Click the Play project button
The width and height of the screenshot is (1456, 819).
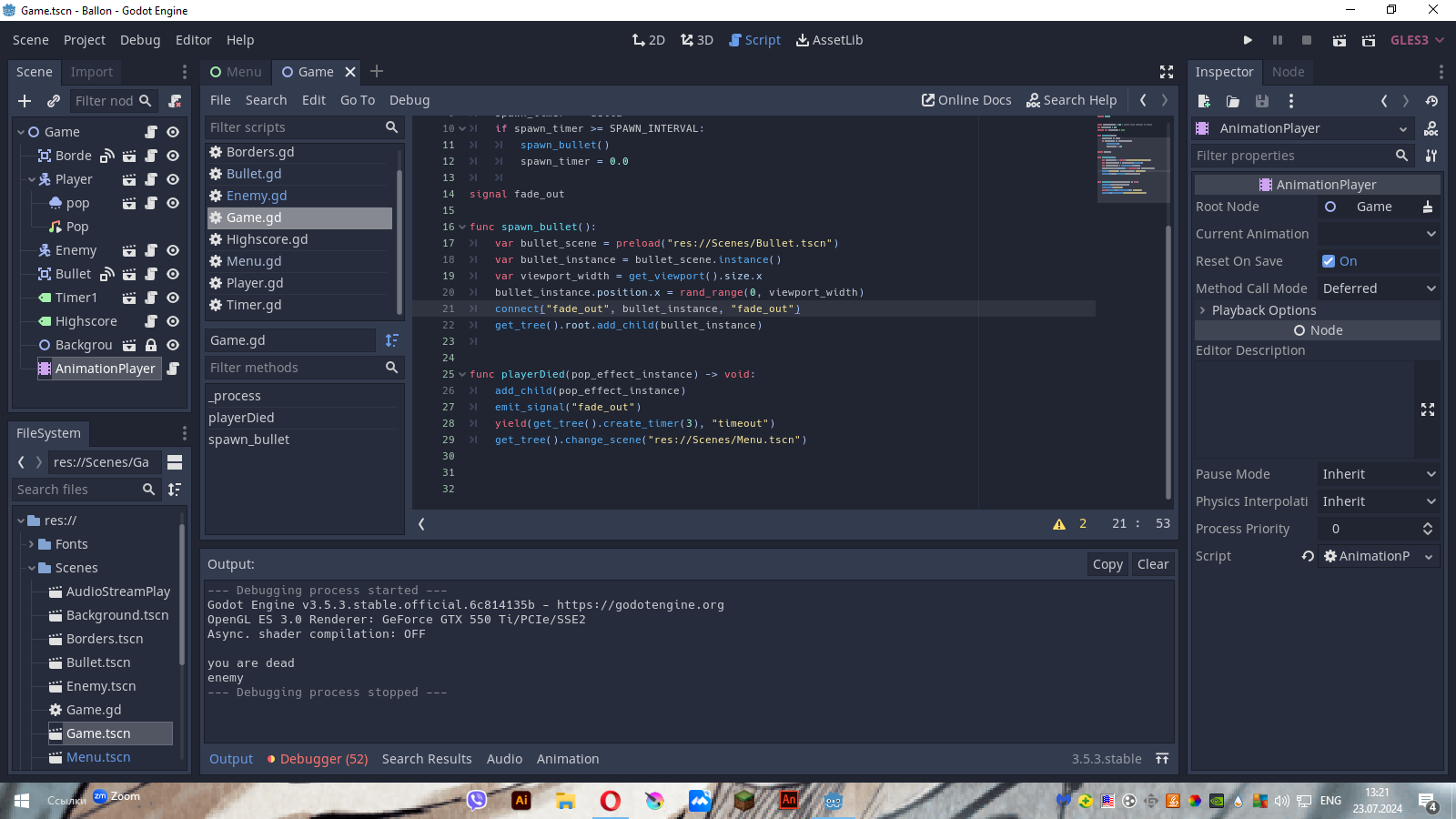pyautogui.click(x=1248, y=40)
